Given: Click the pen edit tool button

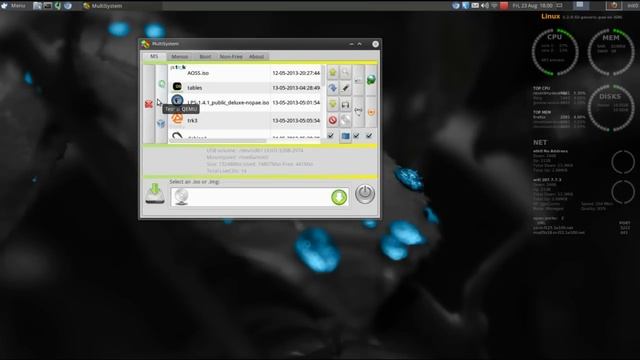Looking at the screenshot, I should pos(345,88).
